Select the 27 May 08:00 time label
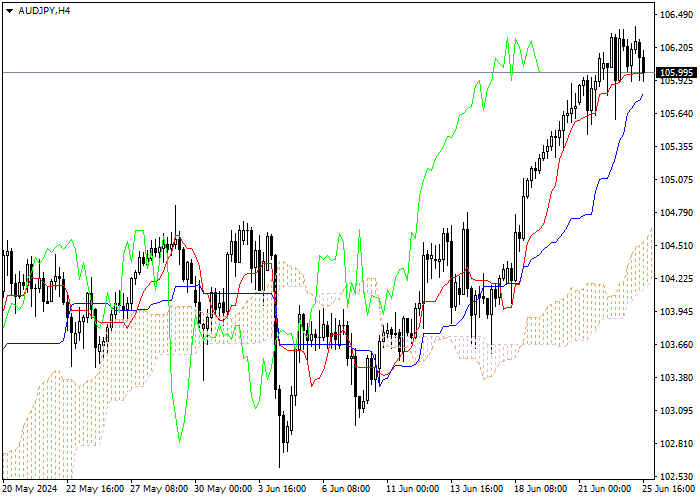 pyautogui.click(x=160, y=489)
